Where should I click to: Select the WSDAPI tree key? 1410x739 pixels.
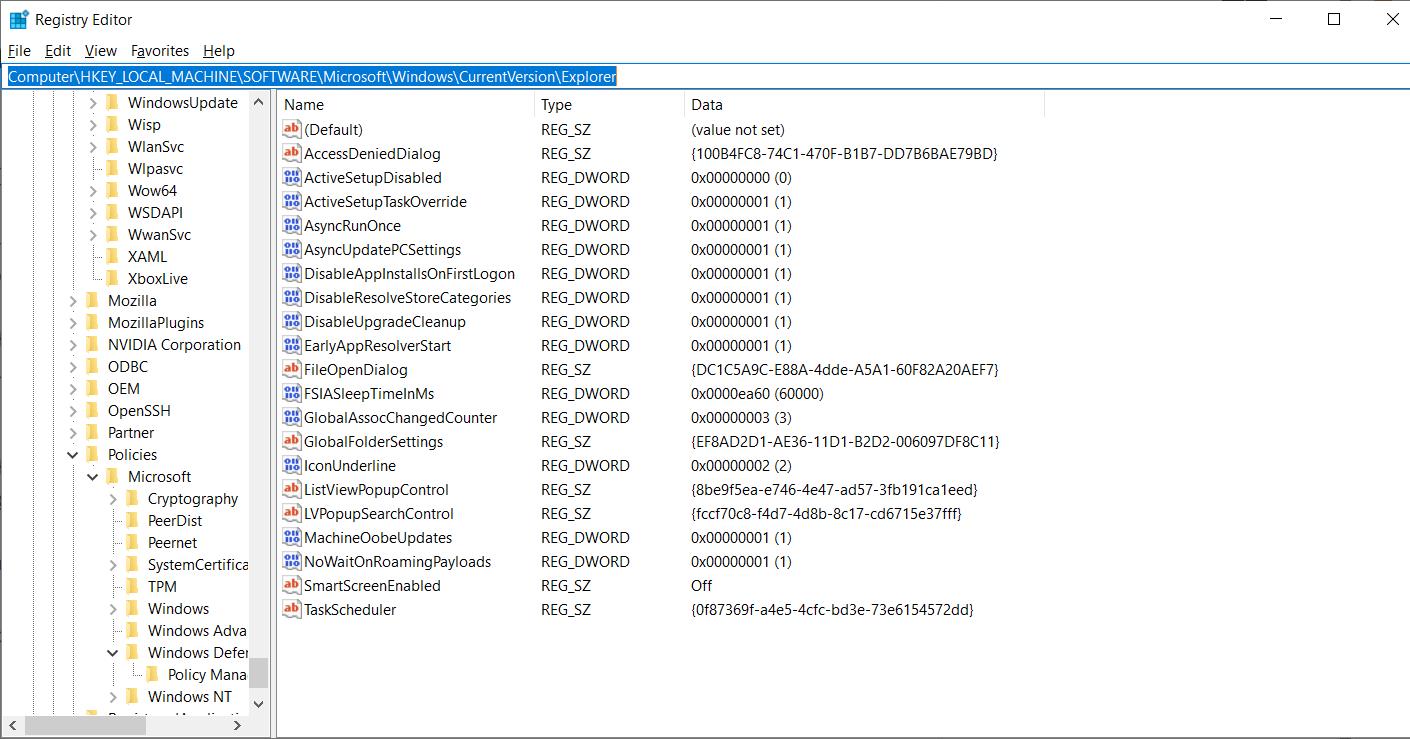pos(155,212)
